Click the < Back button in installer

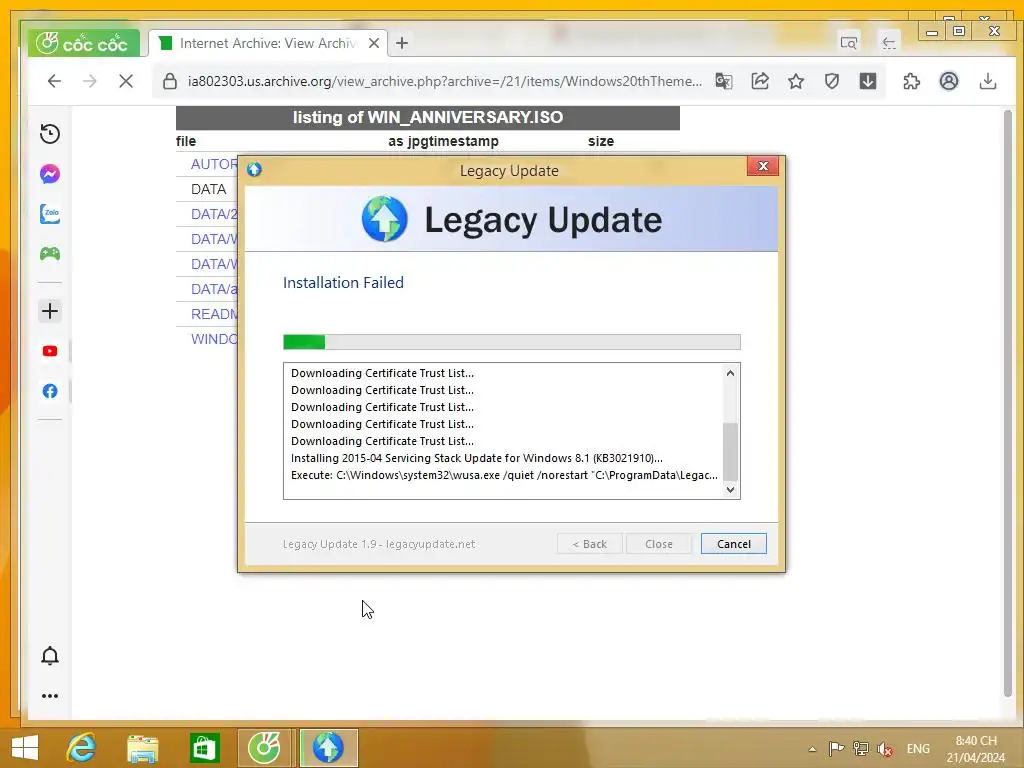coord(590,543)
